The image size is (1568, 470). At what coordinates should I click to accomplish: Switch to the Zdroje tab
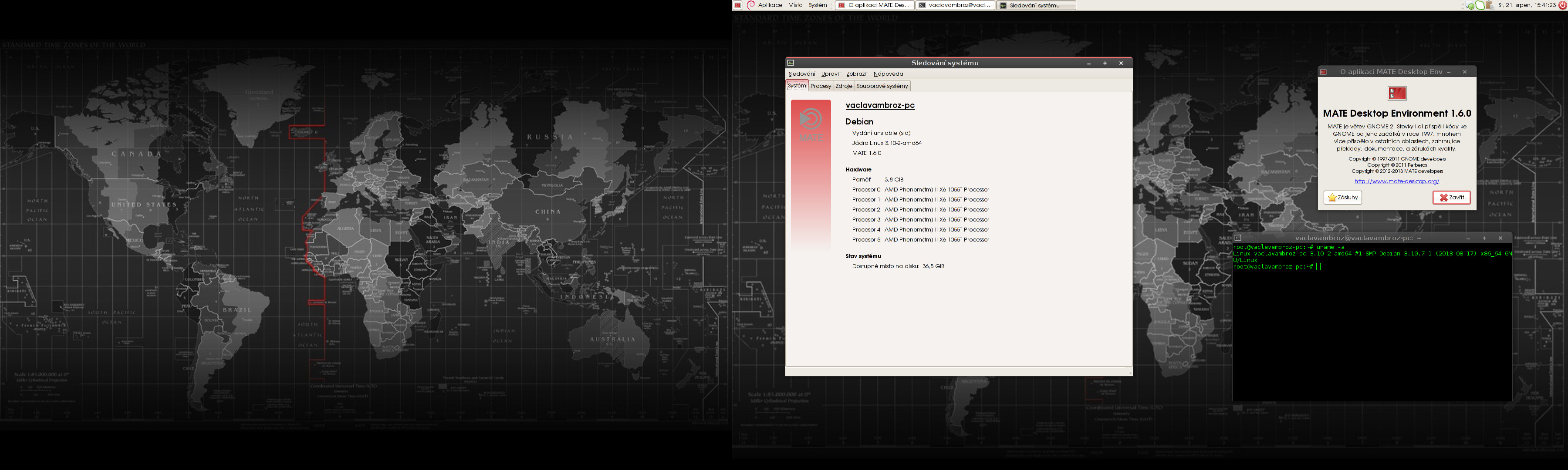pyautogui.click(x=844, y=86)
